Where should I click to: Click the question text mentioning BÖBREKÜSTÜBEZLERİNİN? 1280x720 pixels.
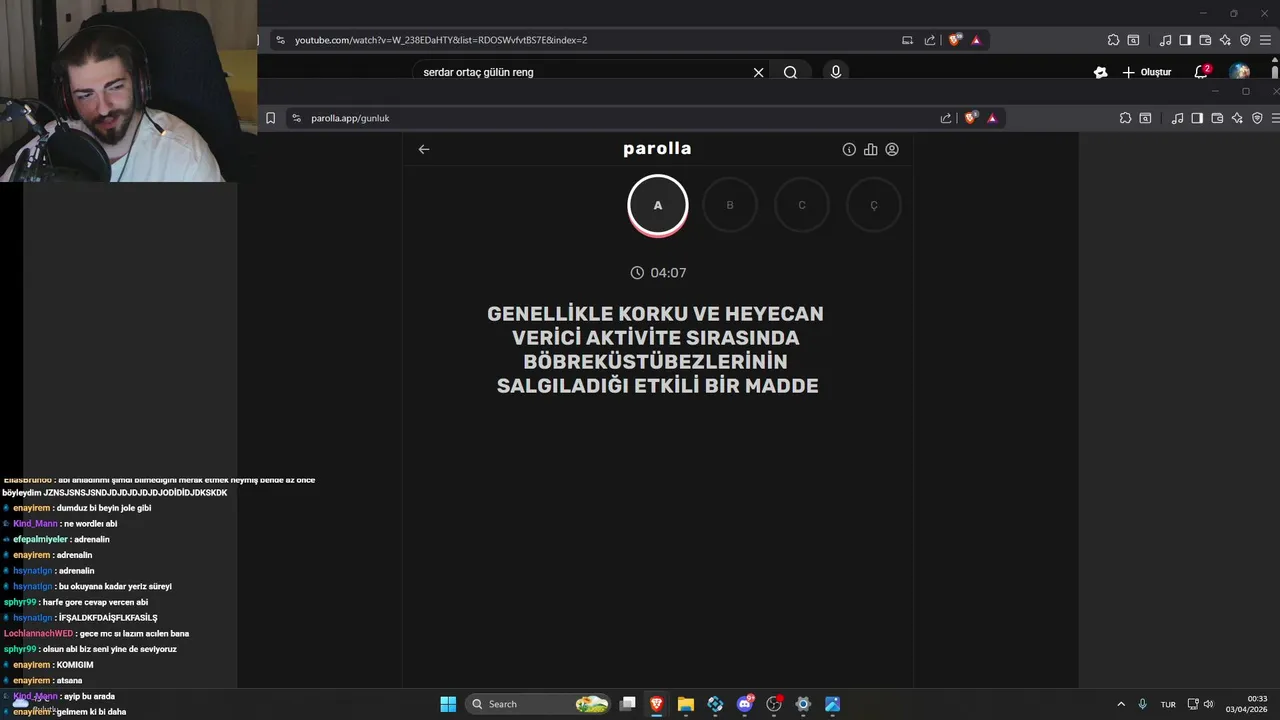pos(658,349)
